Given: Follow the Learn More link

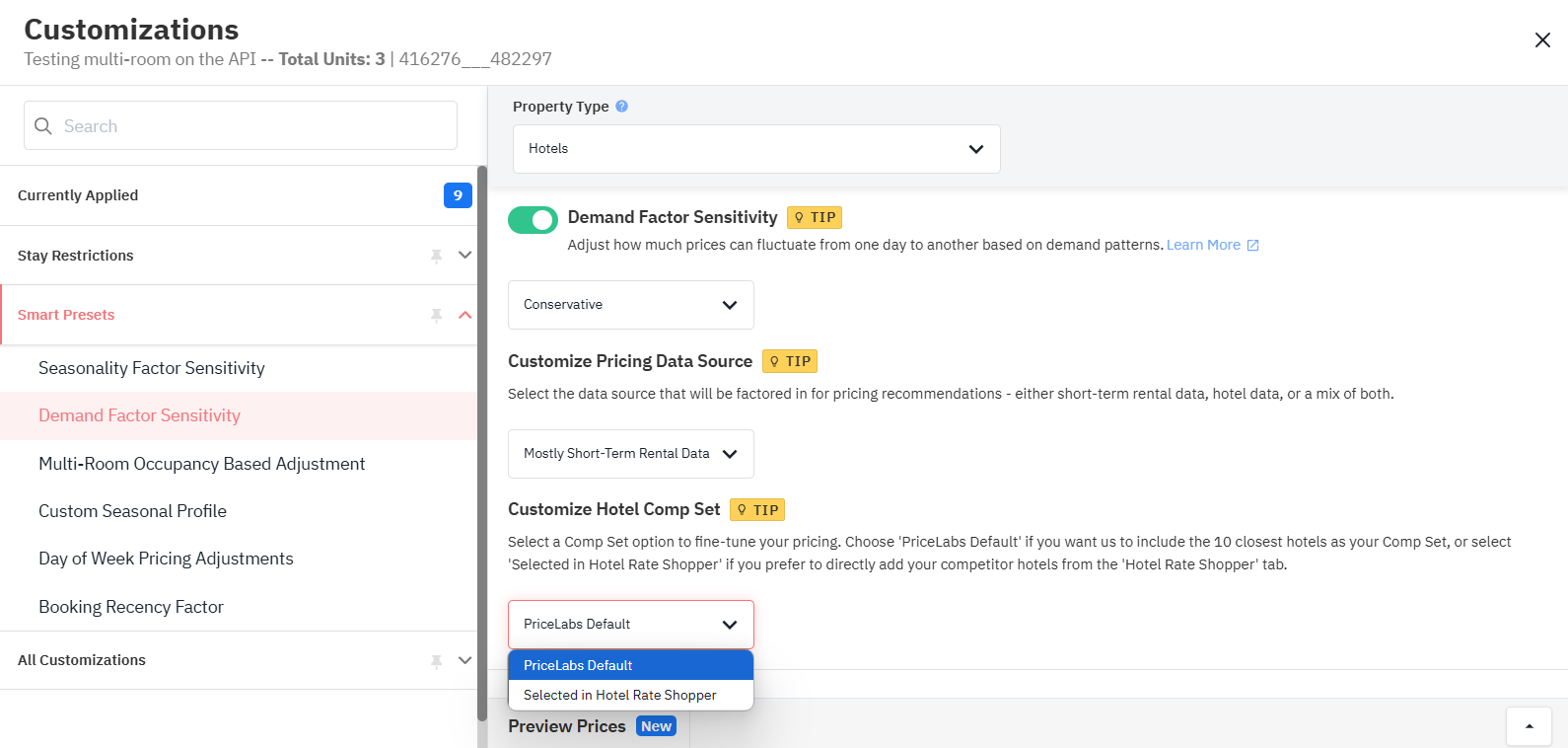Looking at the screenshot, I should tap(1203, 245).
